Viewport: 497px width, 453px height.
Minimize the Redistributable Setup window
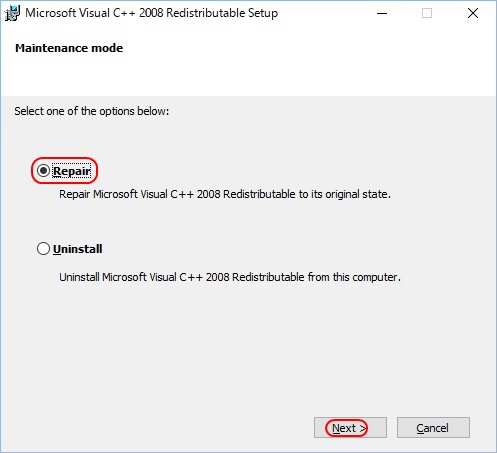pyautogui.click(x=382, y=13)
